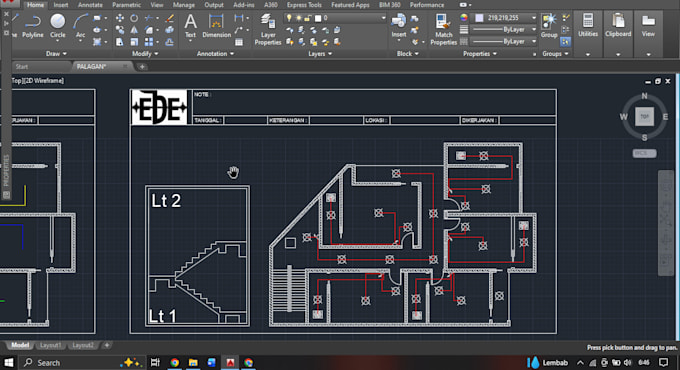Viewport: 680px width, 370px height.
Task: Click the Group tool icon
Action: pyautogui.click(x=549, y=25)
